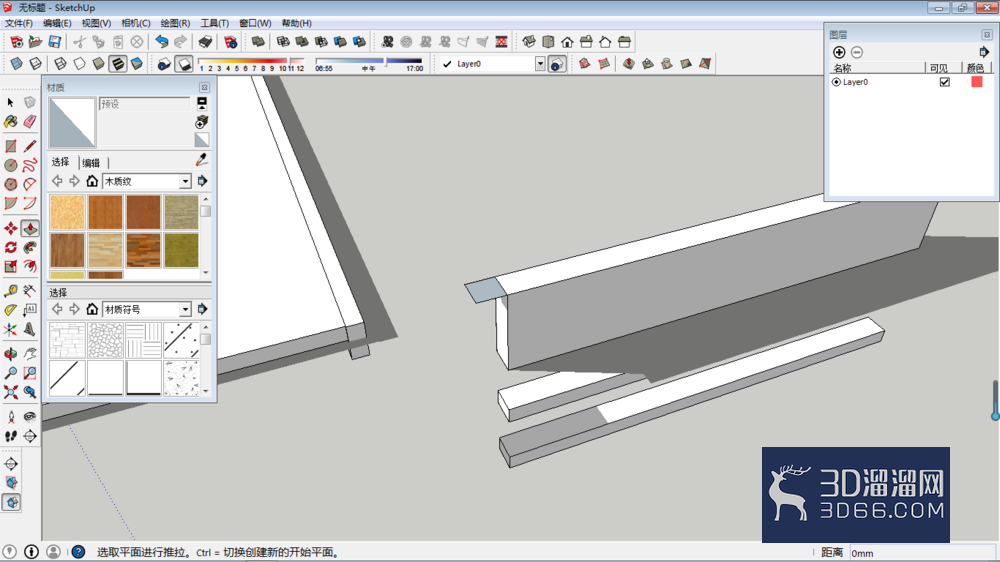Click Layer0 red color swatch

pyautogui.click(x=976, y=82)
